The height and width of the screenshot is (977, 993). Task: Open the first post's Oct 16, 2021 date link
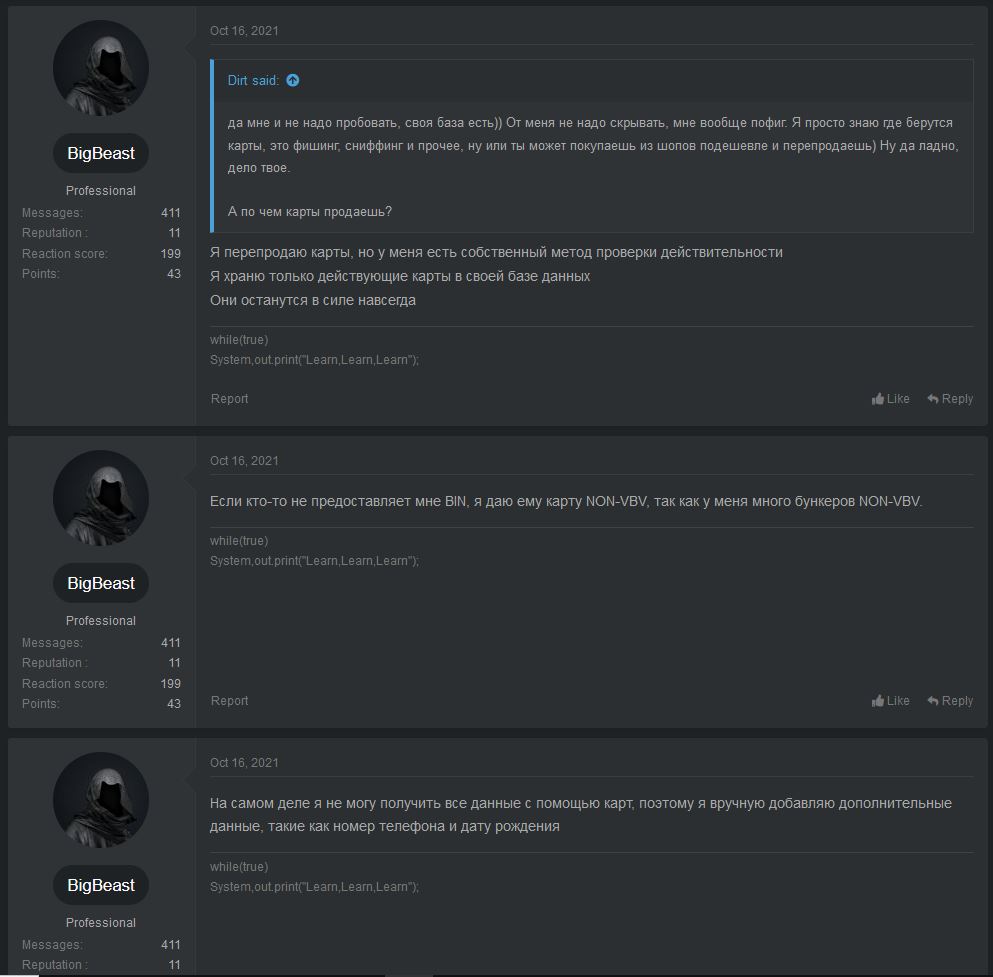tap(244, 31)
